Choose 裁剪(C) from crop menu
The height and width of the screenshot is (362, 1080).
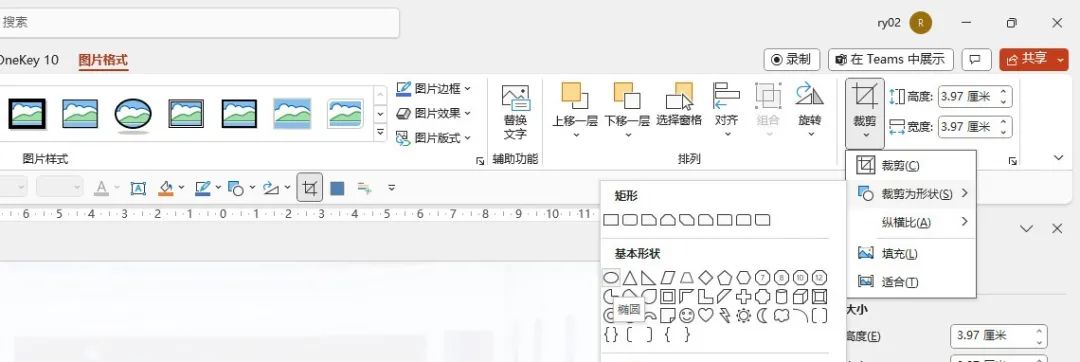911,165
